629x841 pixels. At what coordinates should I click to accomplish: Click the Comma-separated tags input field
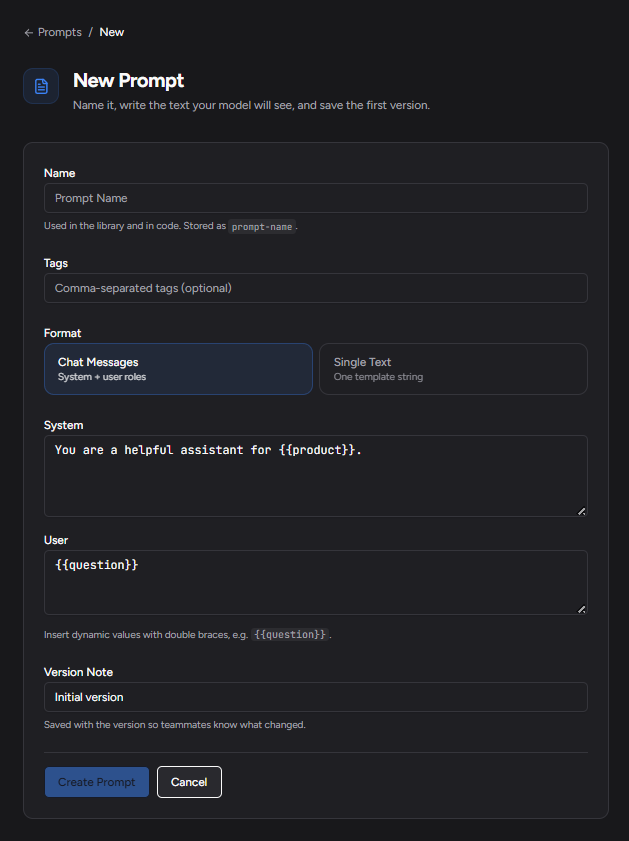(316, 288)
